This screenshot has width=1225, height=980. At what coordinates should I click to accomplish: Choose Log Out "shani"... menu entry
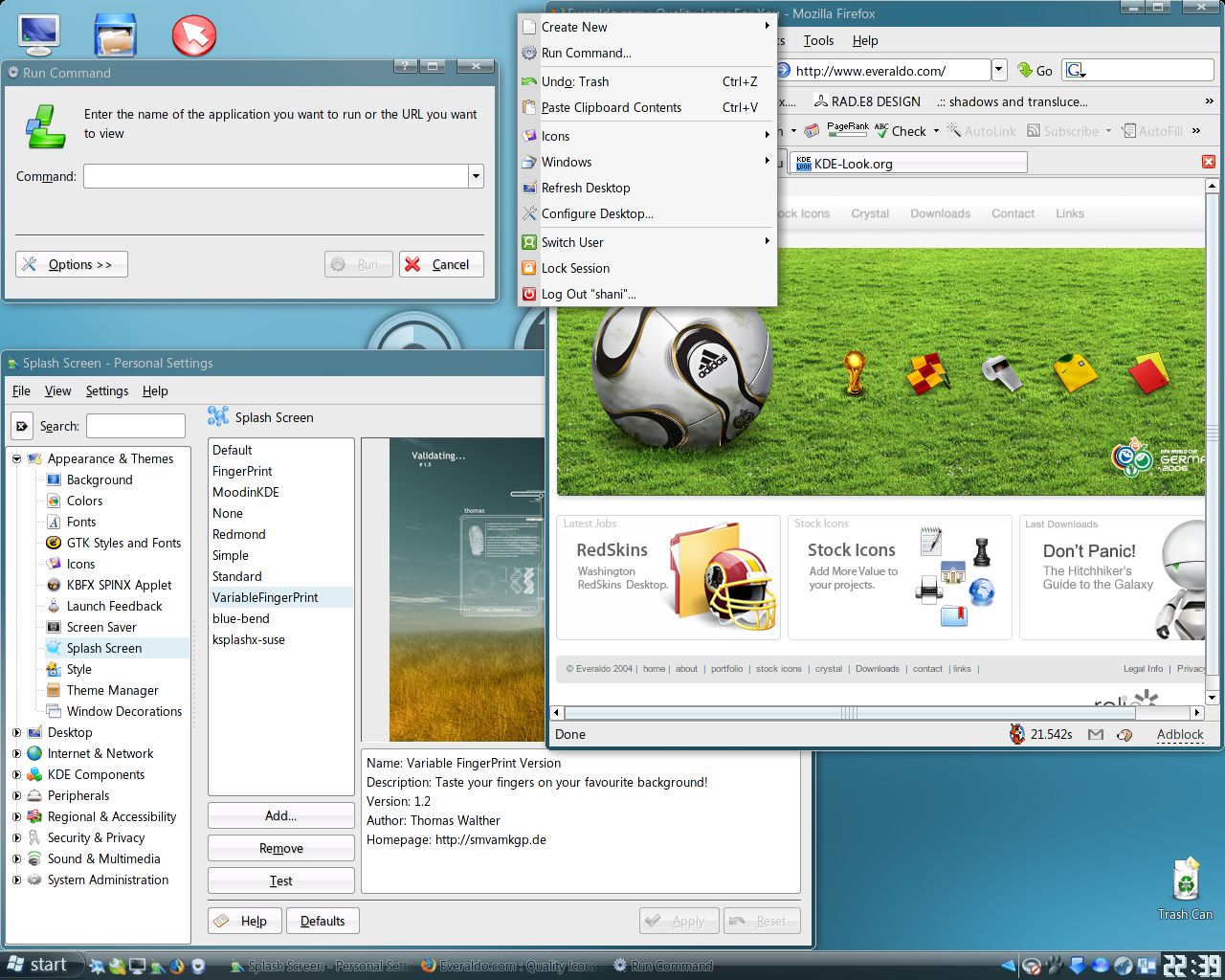[x=647, y=294]
